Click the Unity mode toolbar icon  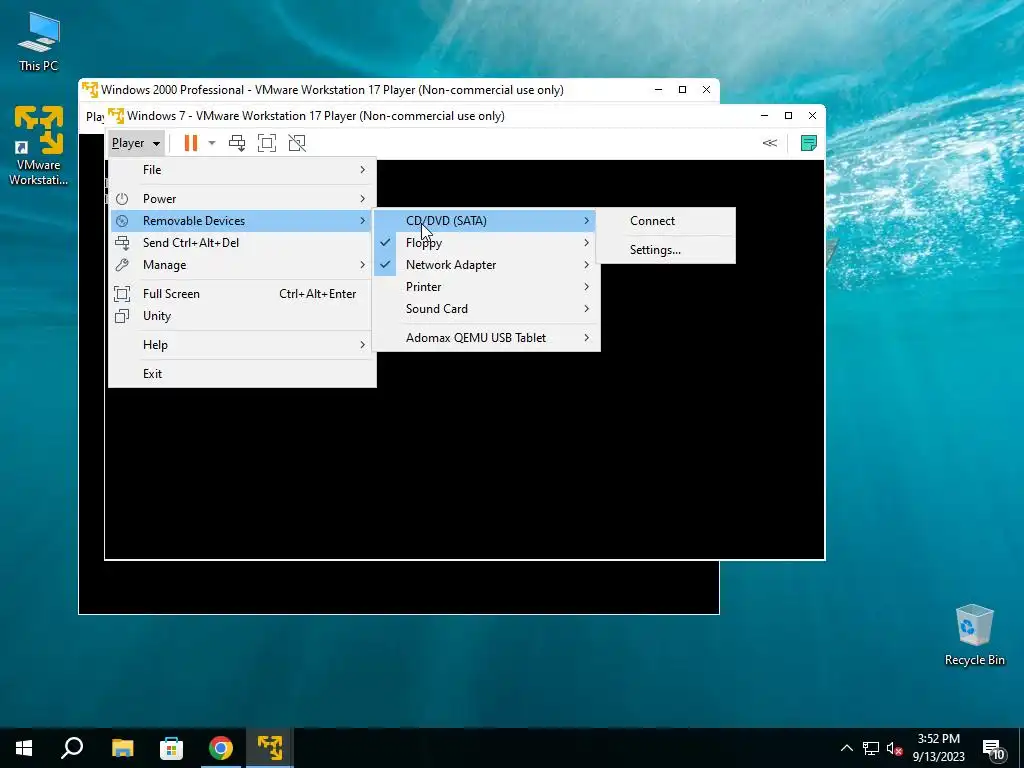point(297,143)
